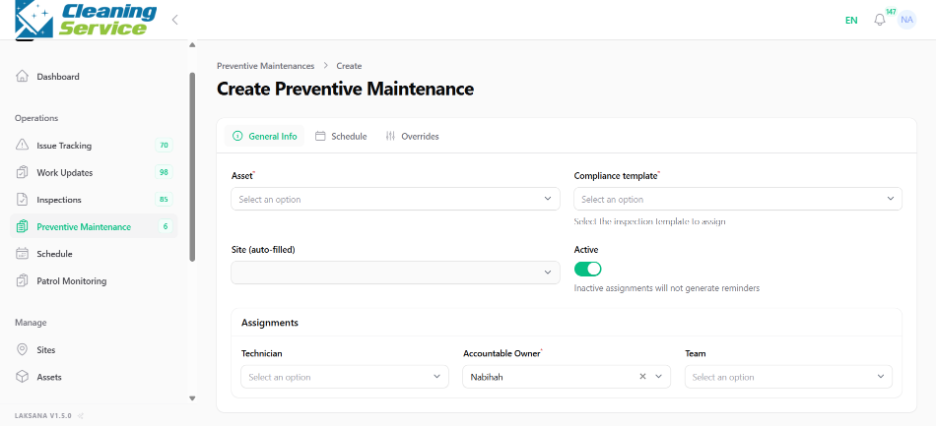This screenshot has height=426, width=936.
Task: Click the Assets cube icon
Action: [22, 377]
